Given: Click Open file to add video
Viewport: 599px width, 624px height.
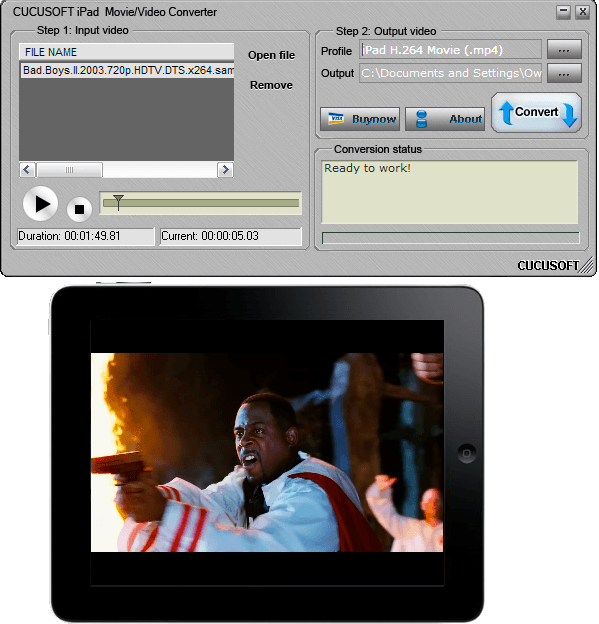Looking at the screenshot, I should [x=271, y=55].
